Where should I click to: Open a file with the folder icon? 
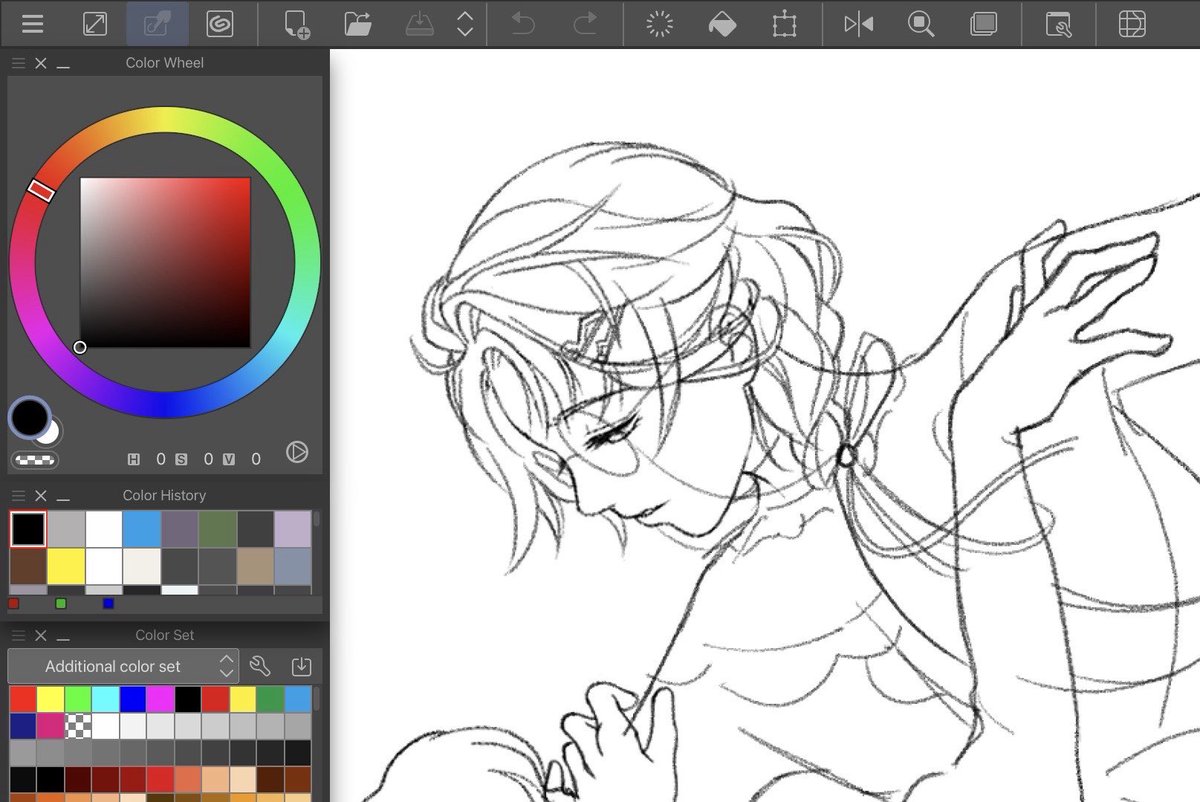tap(357, 24)
